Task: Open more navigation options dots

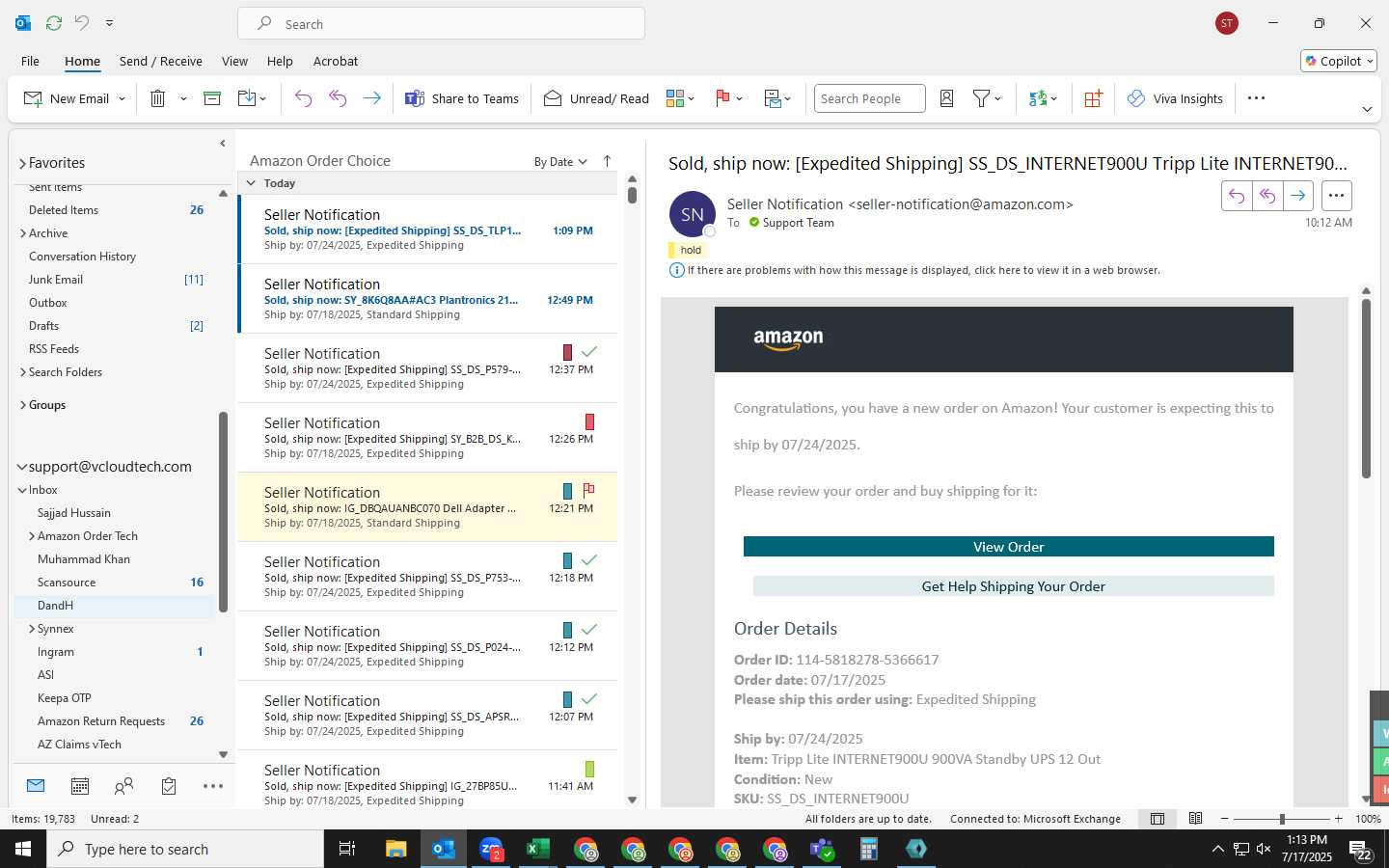Action: (213, 786)
